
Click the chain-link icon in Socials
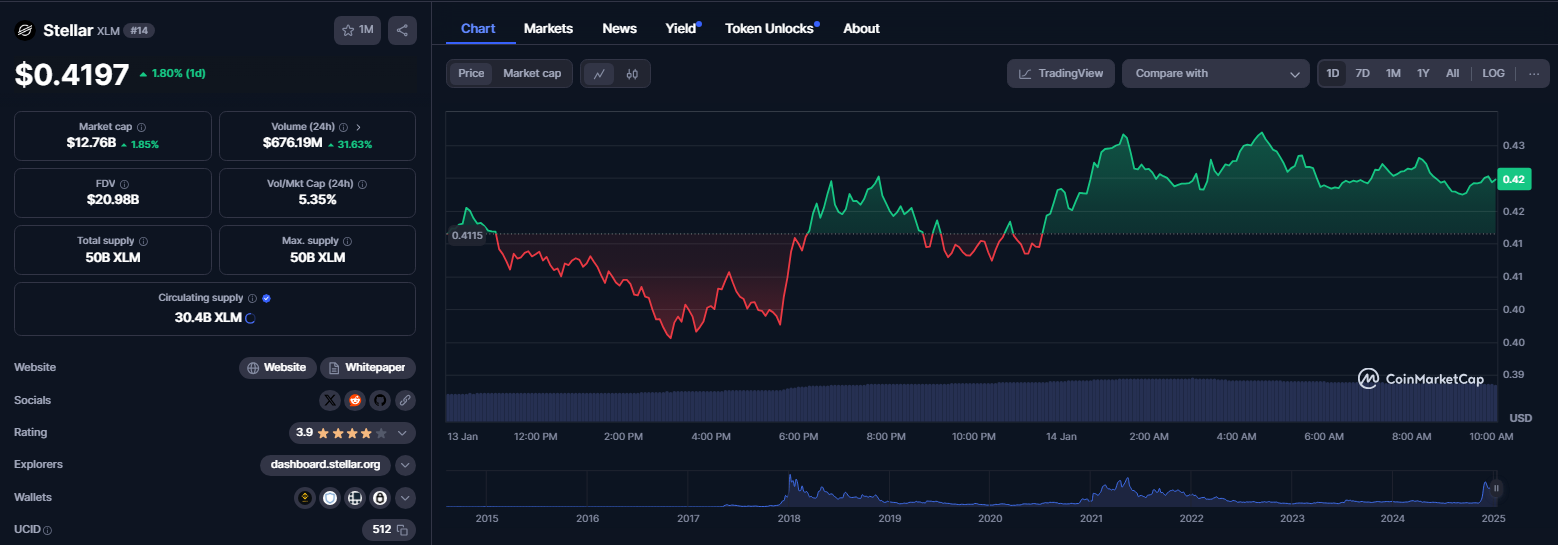pos(404,400)
